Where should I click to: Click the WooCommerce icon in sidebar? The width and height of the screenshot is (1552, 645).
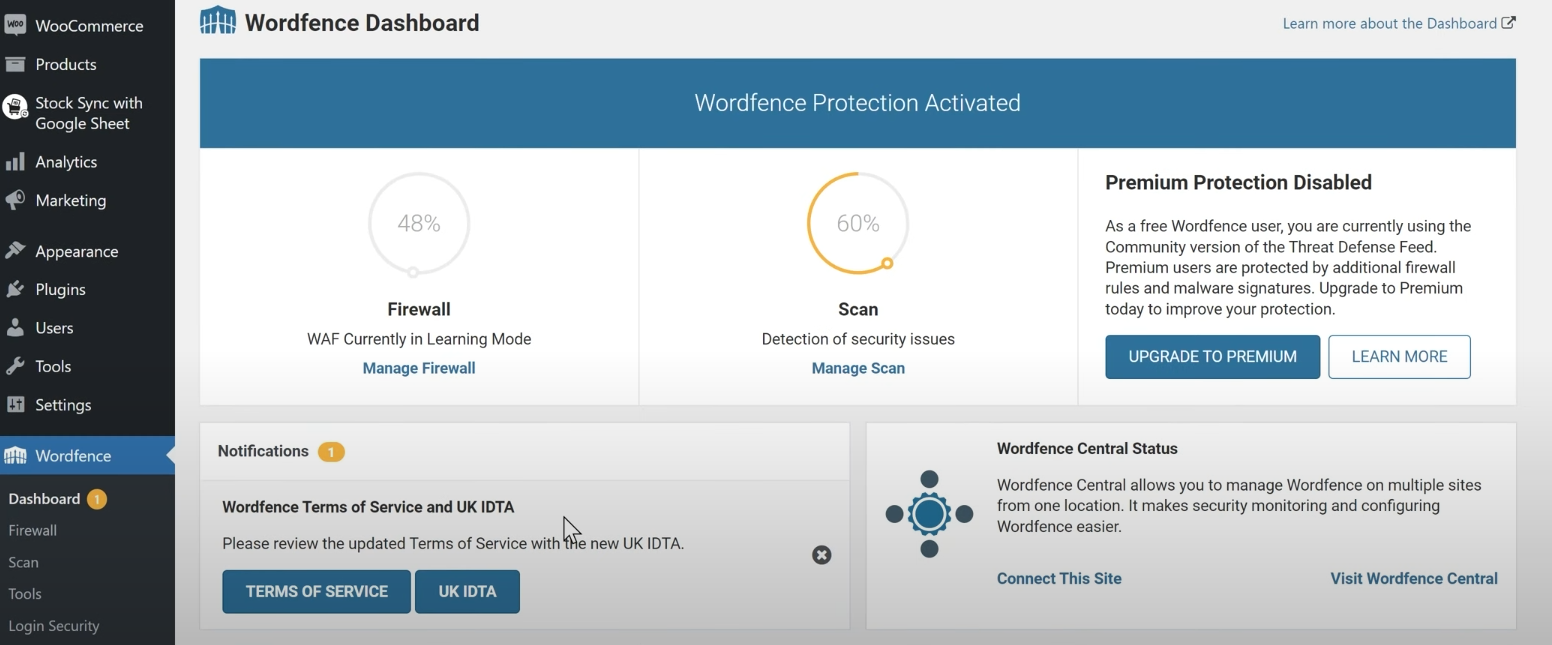(15, 26)
